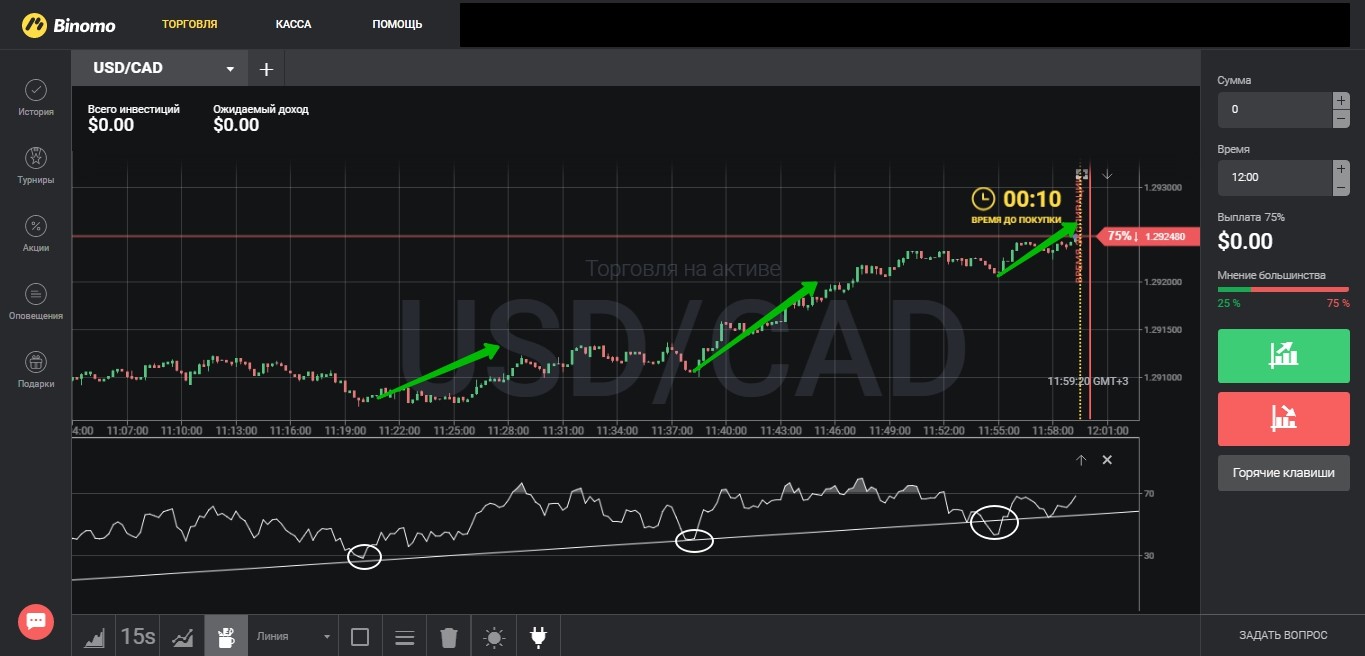Click the Всего инвестиций value
The image size is (1365, 656).
click(111, 125)
